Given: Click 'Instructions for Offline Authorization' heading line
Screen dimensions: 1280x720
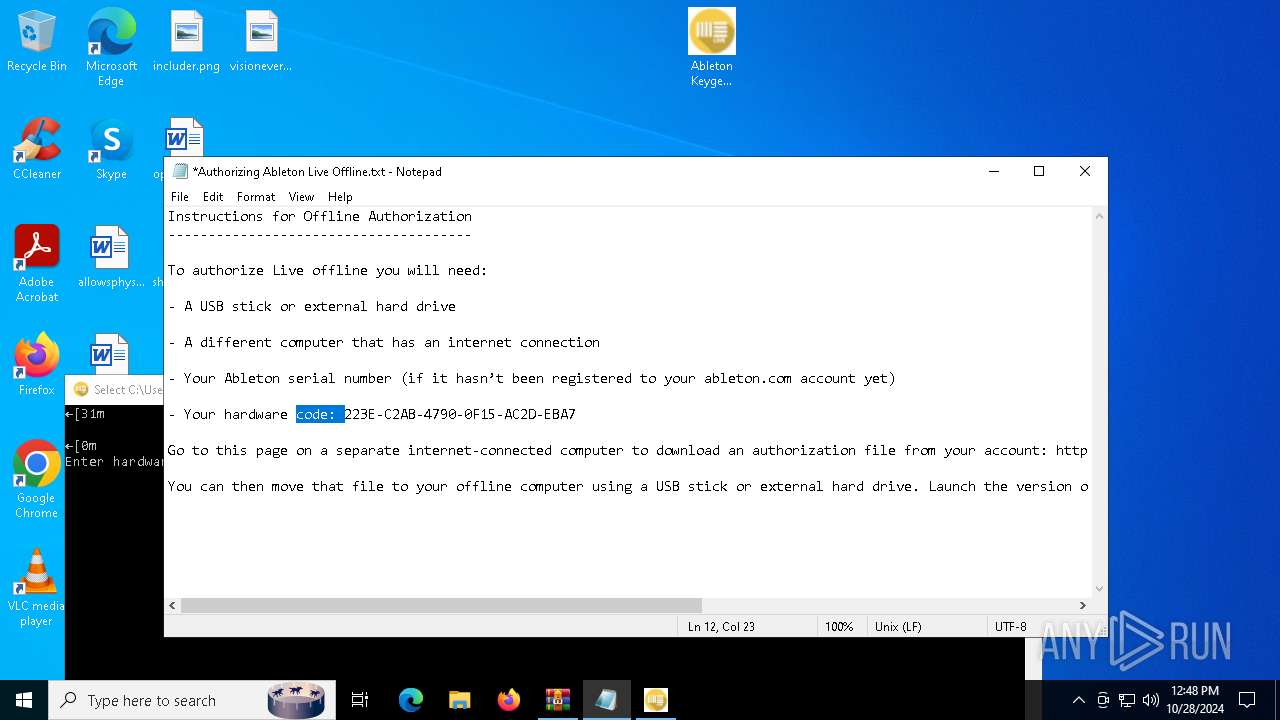Looking at the screenshot, I should click(320, 216).
